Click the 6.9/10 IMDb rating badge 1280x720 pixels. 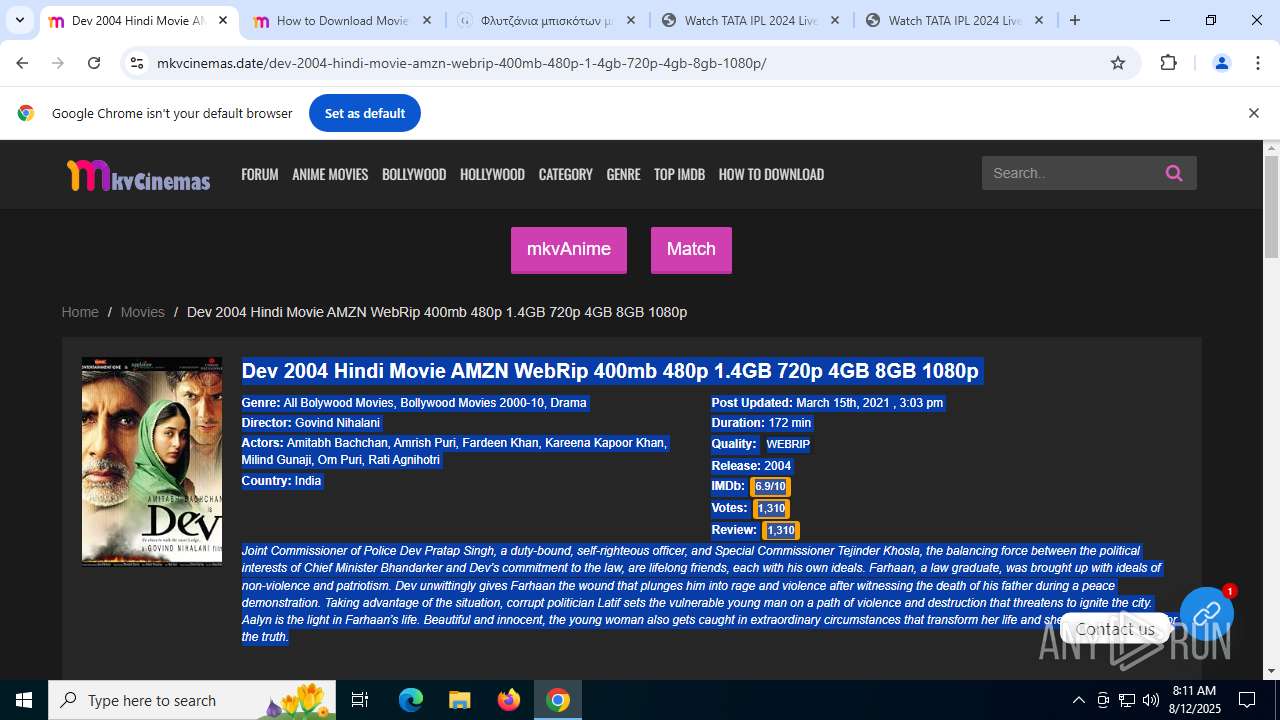(x=770, y=487)
